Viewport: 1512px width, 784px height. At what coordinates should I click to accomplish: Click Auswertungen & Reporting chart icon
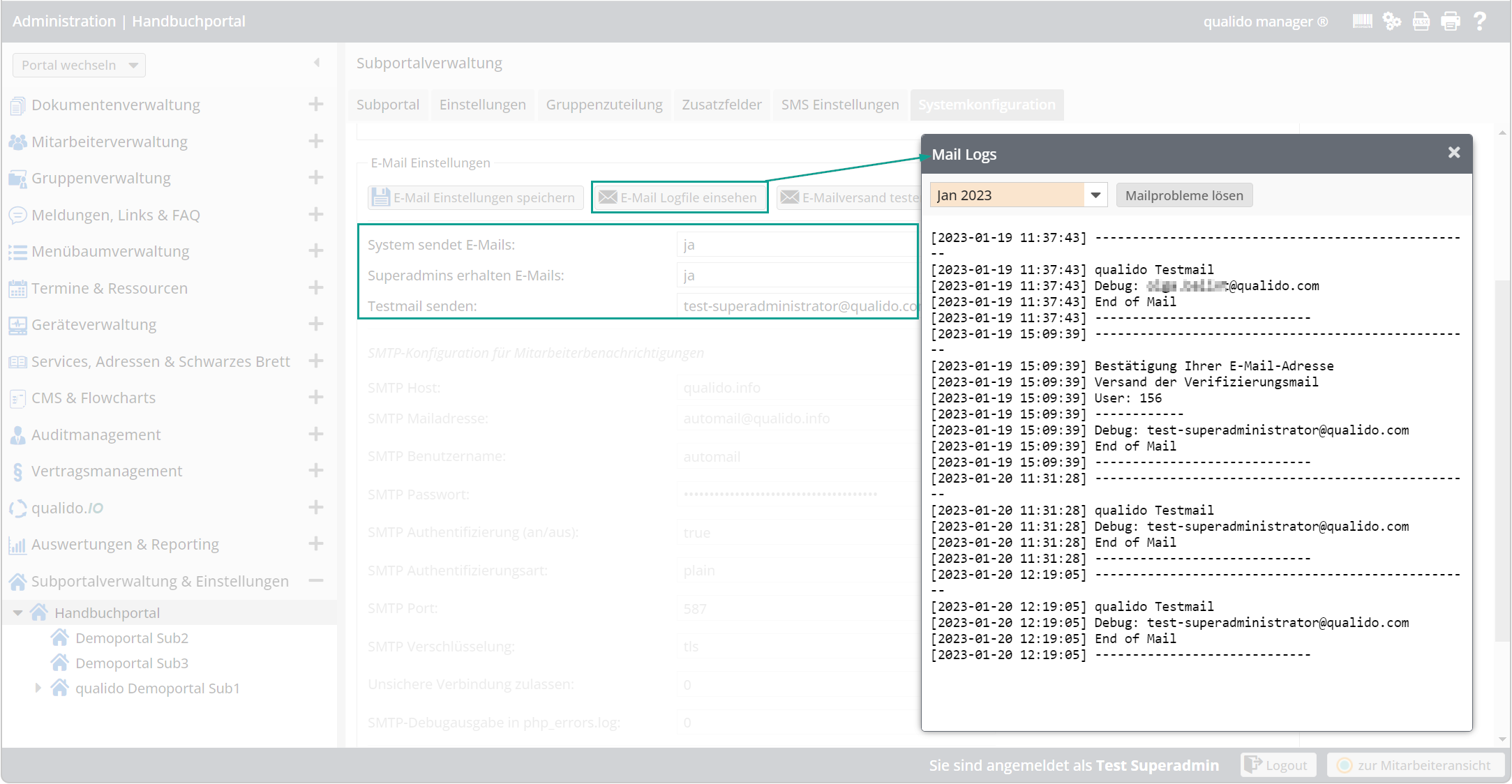(x=17, y=545)
